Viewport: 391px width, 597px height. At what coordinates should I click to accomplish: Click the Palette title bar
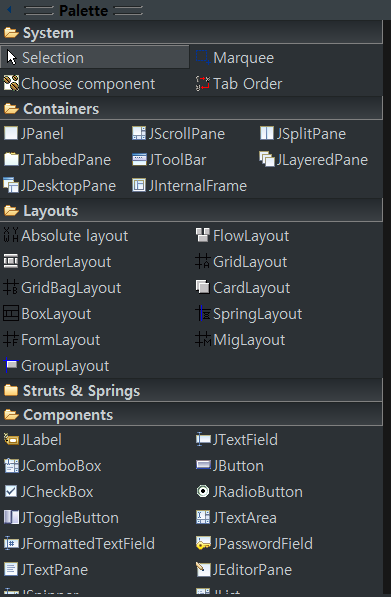click(195, 10)
